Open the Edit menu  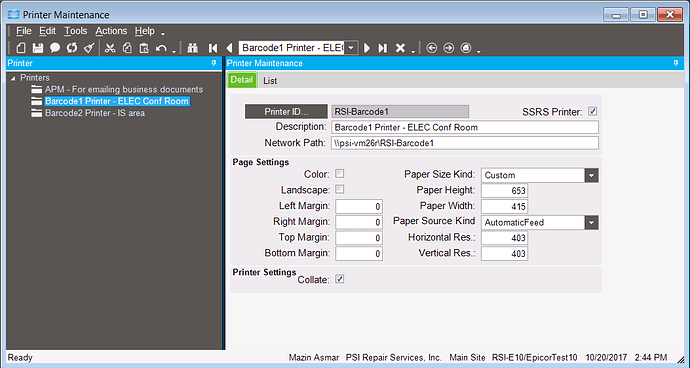(x=47, y=31)
